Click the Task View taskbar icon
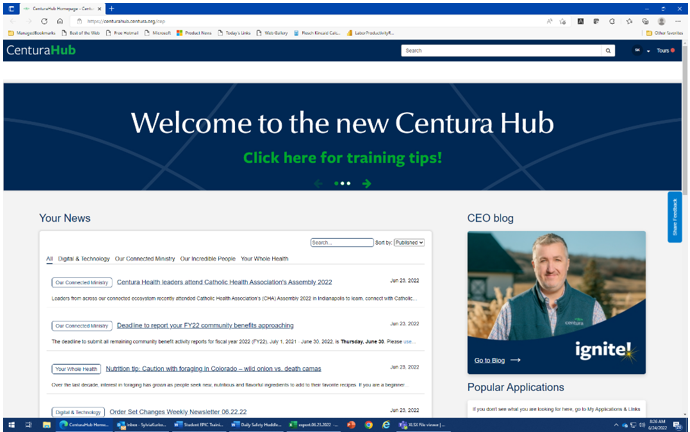Image resolution: width=690 pixels, height=432 pixels. point(29,425)
